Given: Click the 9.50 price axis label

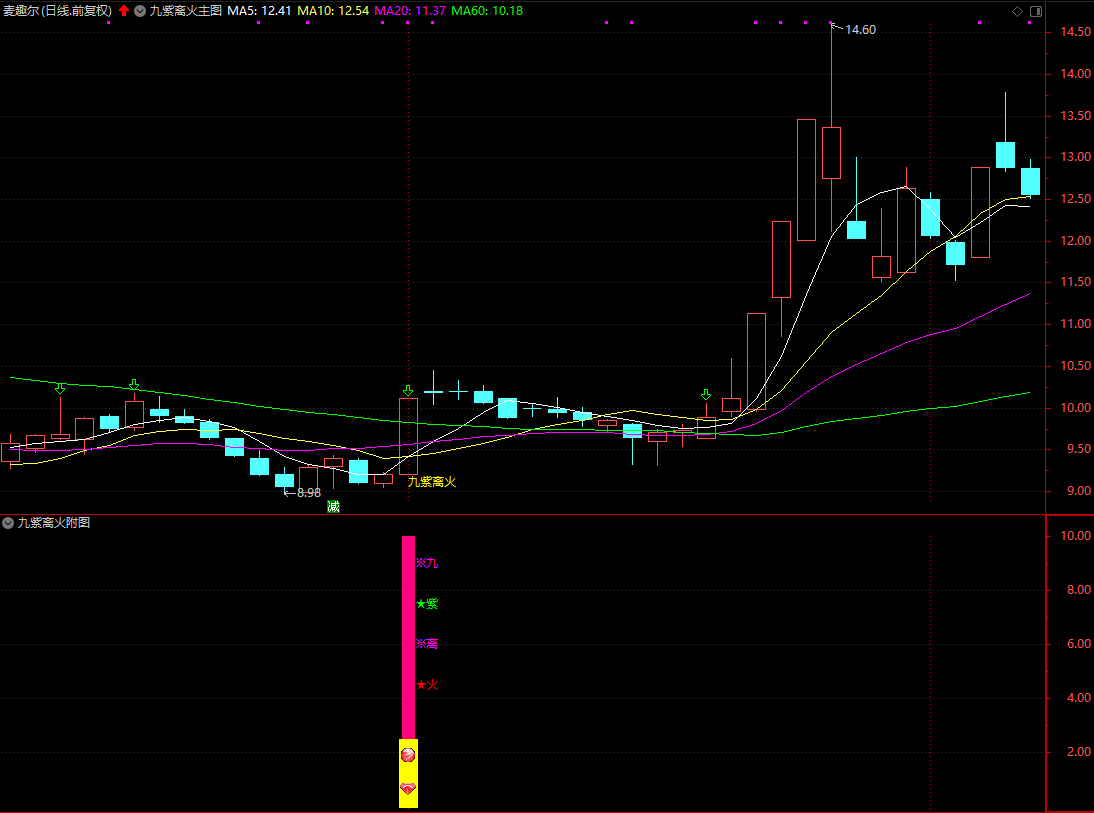Looking at the screenshot, I should click(x=1079, y=449).
